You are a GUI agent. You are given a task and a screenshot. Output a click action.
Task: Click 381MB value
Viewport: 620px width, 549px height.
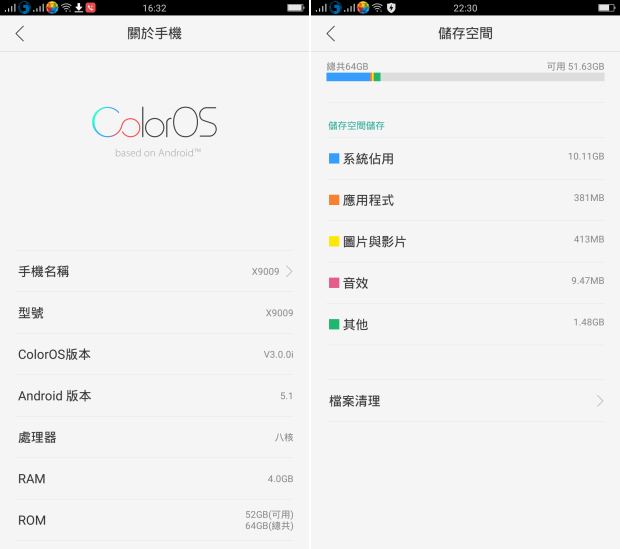point(589,198)
